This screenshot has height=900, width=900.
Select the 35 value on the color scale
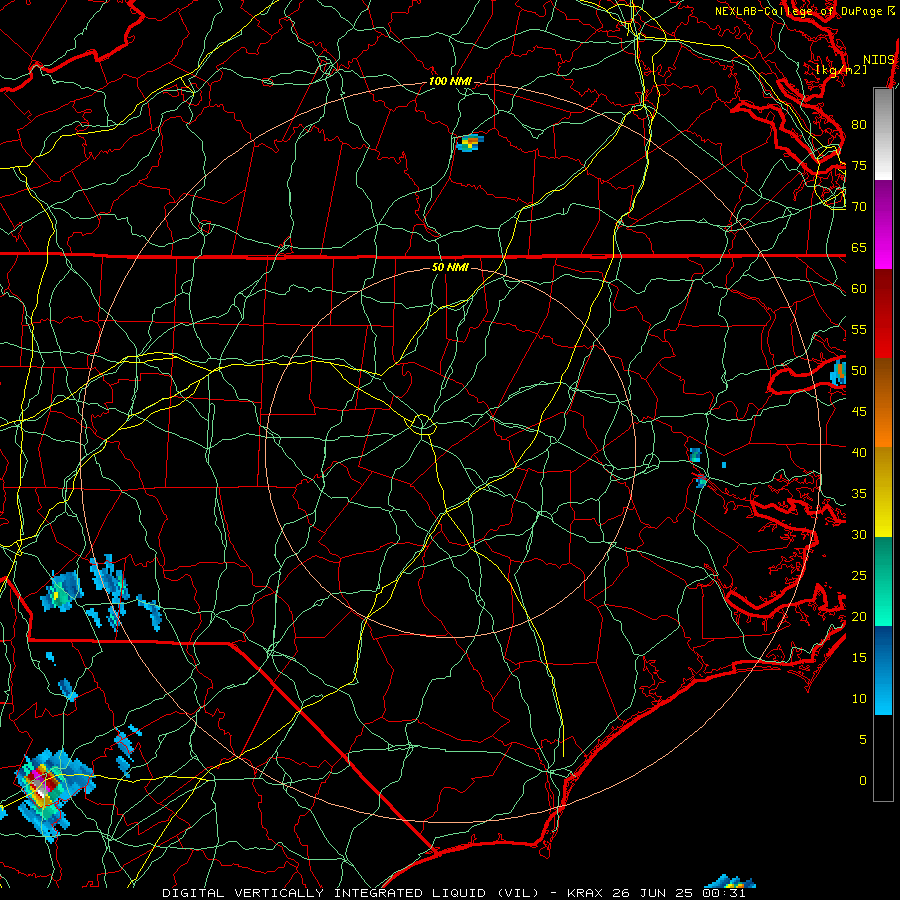[x=859, y=494]
